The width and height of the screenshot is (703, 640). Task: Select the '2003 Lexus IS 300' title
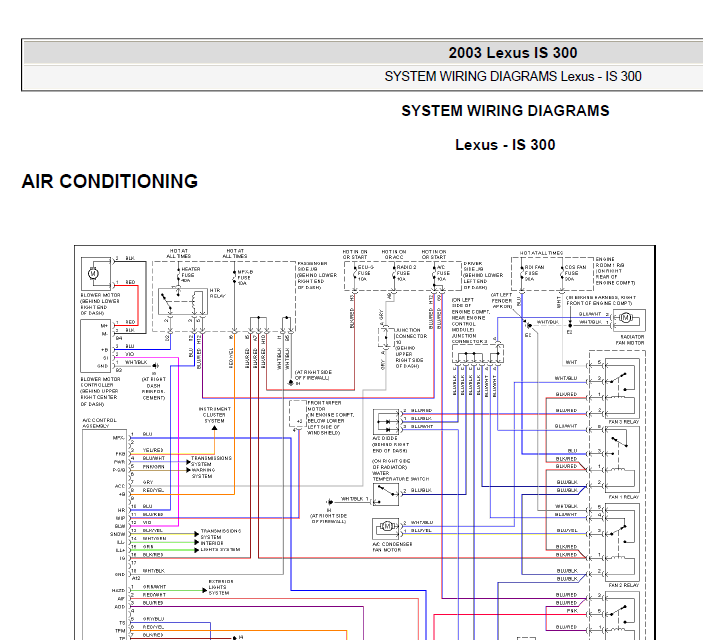tap(512, 53)
